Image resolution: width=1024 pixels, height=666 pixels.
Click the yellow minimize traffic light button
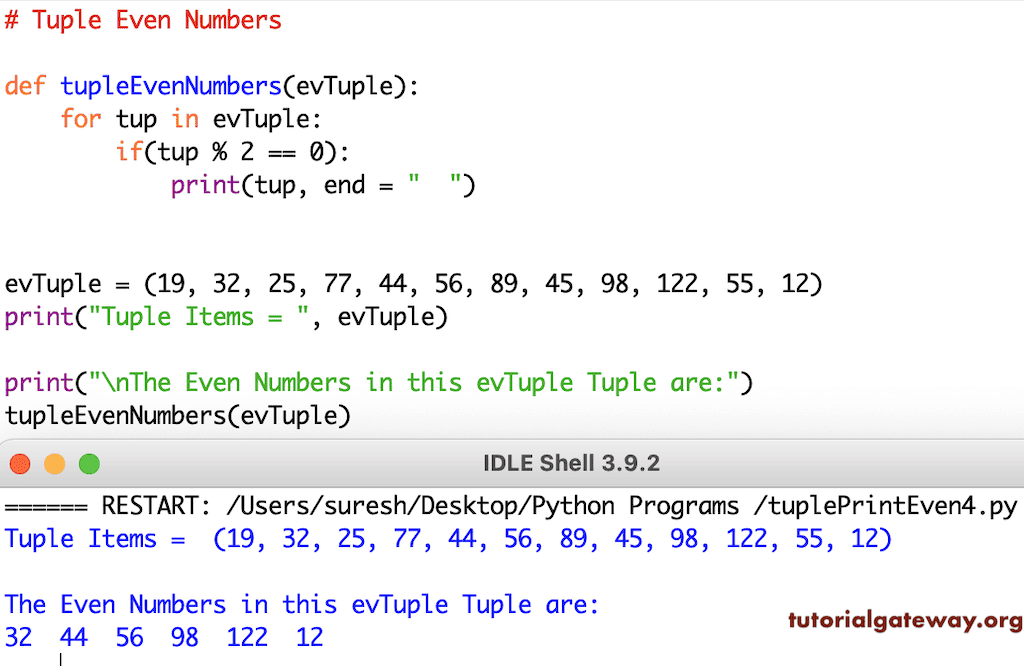(x=55, y=463)
